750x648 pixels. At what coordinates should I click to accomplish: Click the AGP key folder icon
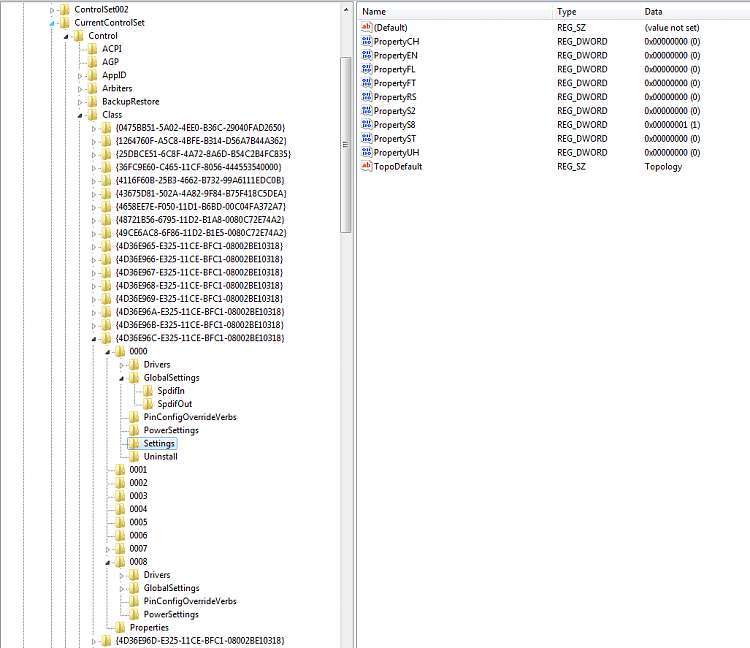92,62
